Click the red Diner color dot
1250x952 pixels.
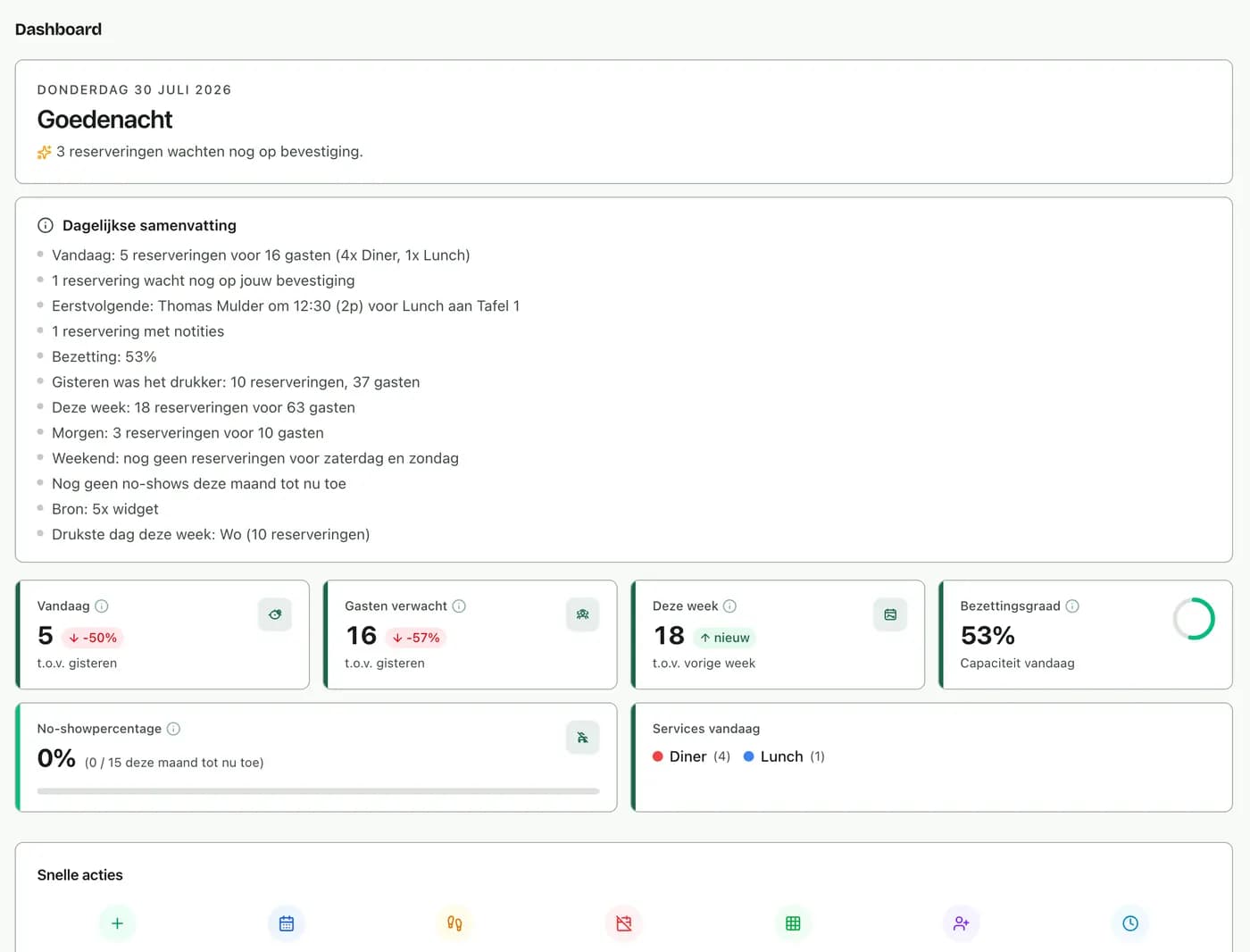658,756
